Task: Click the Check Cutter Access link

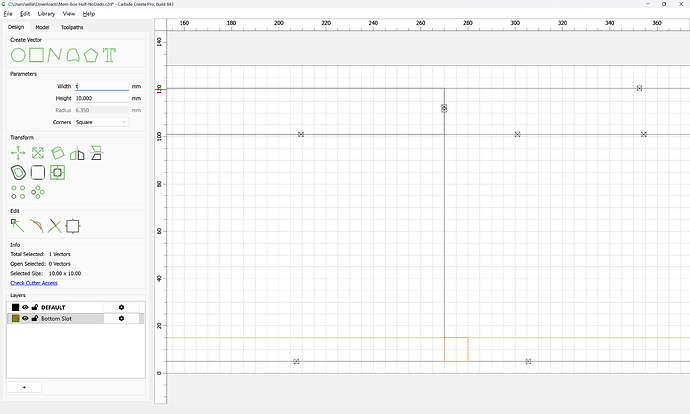Action: [x=34, y=283]
